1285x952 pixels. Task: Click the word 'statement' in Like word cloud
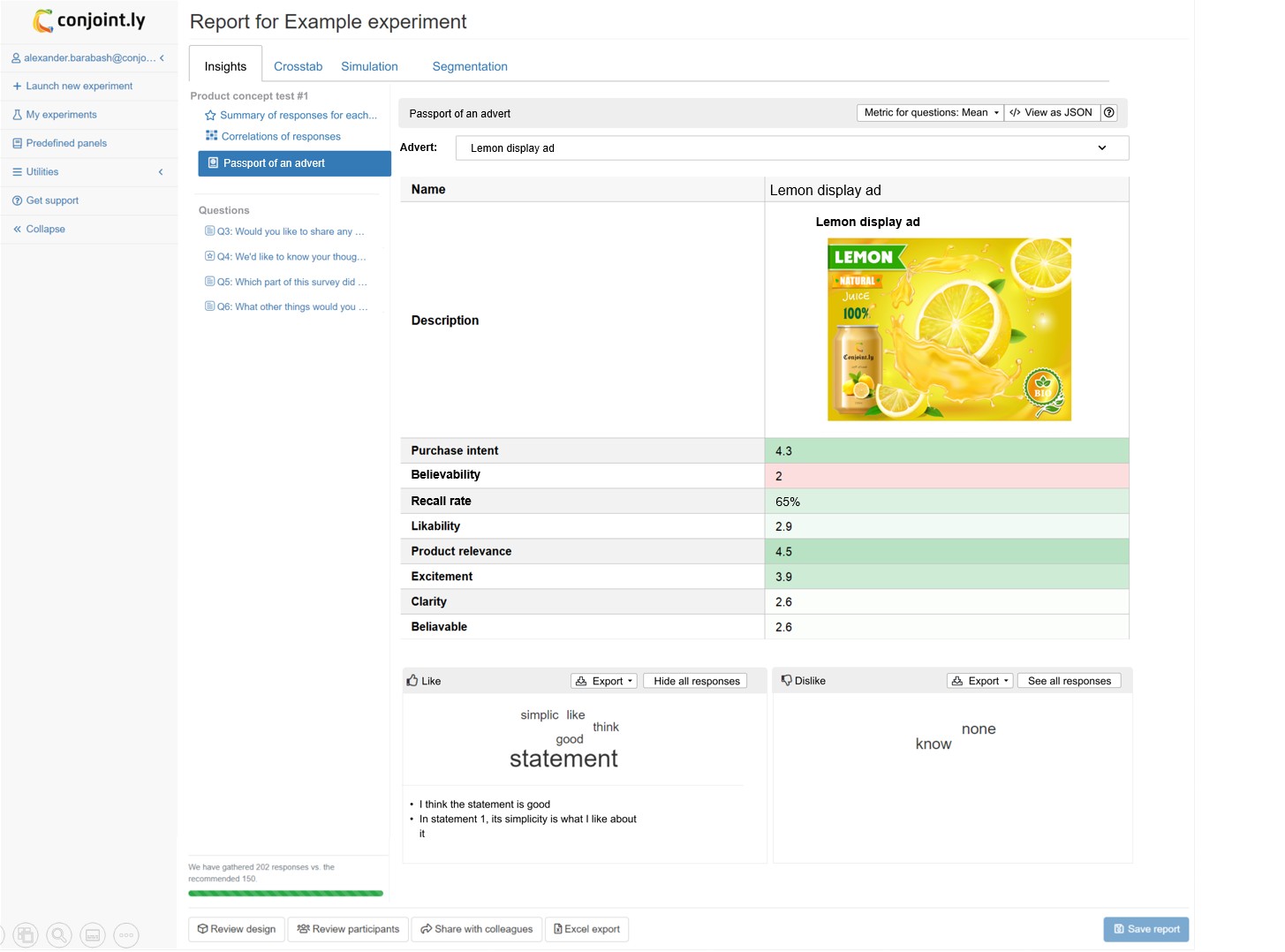[x=563, y=759]
